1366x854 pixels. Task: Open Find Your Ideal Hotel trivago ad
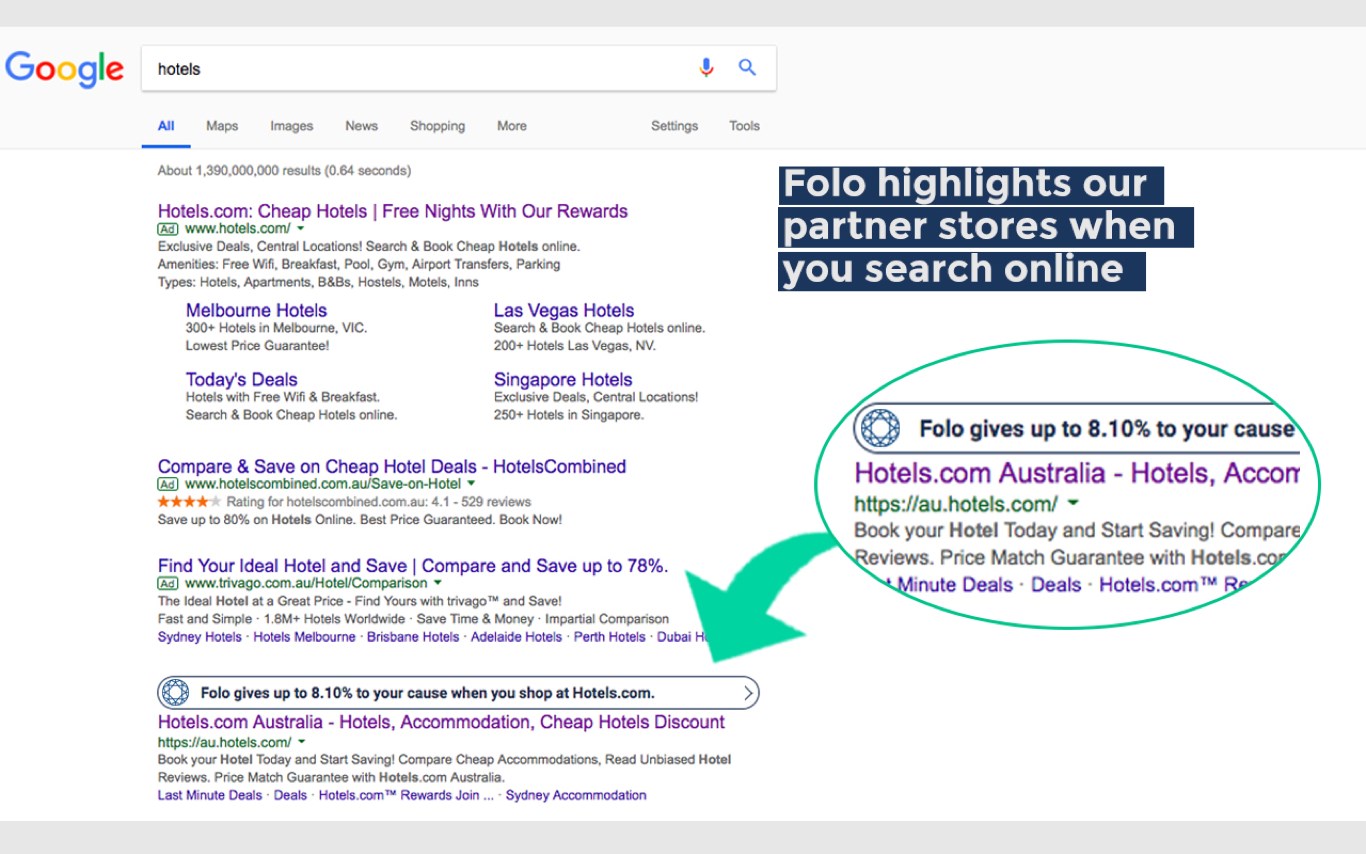click(x=413, y=566)
